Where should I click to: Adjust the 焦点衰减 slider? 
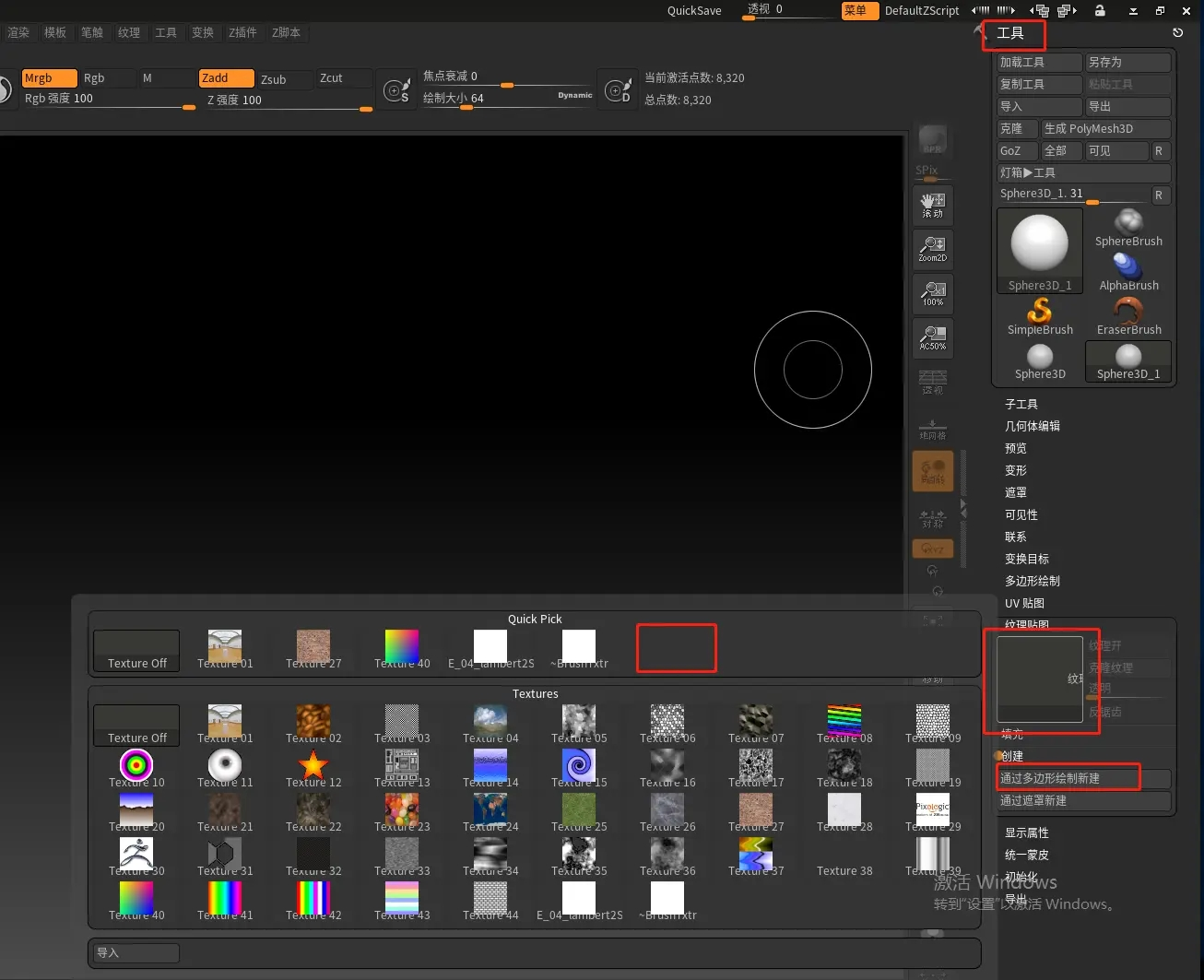click(x=506, y=77)
